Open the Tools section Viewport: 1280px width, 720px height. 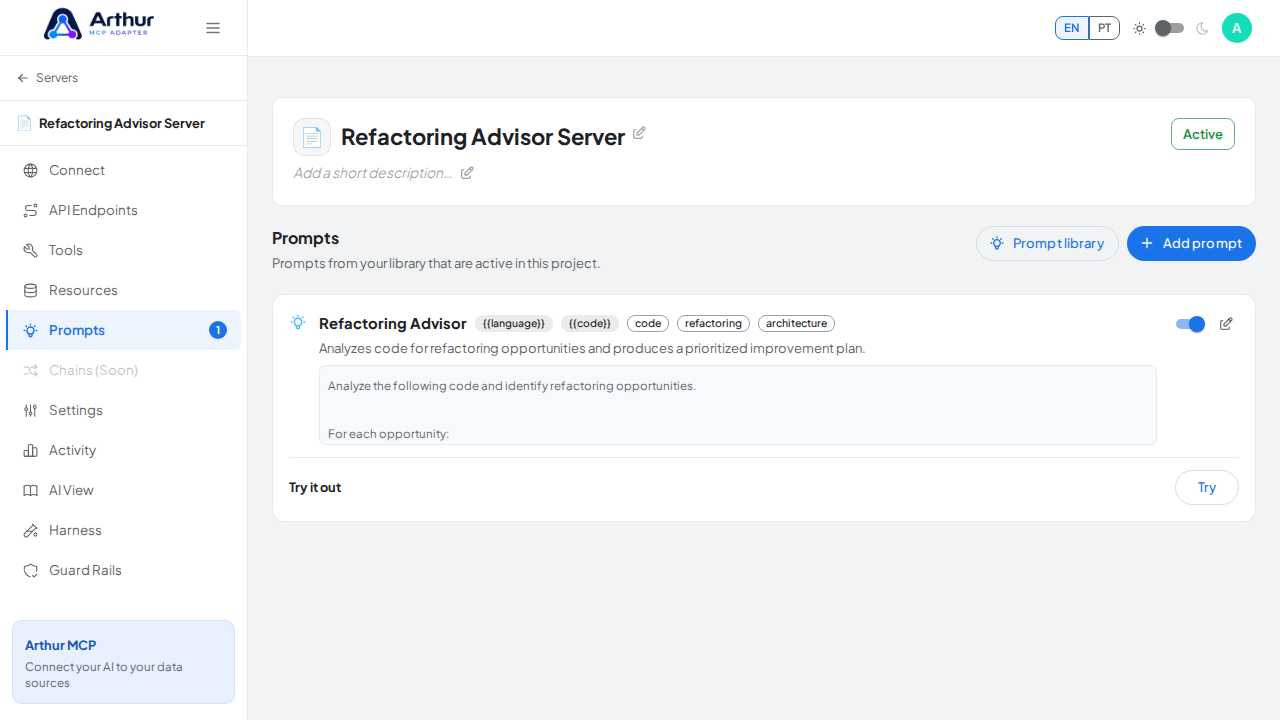click(x=123, y=250)
